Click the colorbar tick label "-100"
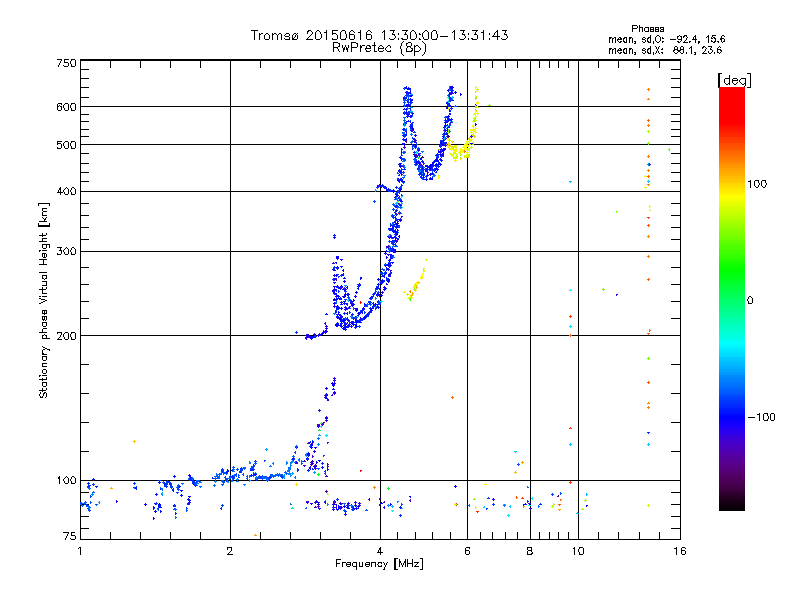Viewport: 800px width, 600px height. point(761,417)
